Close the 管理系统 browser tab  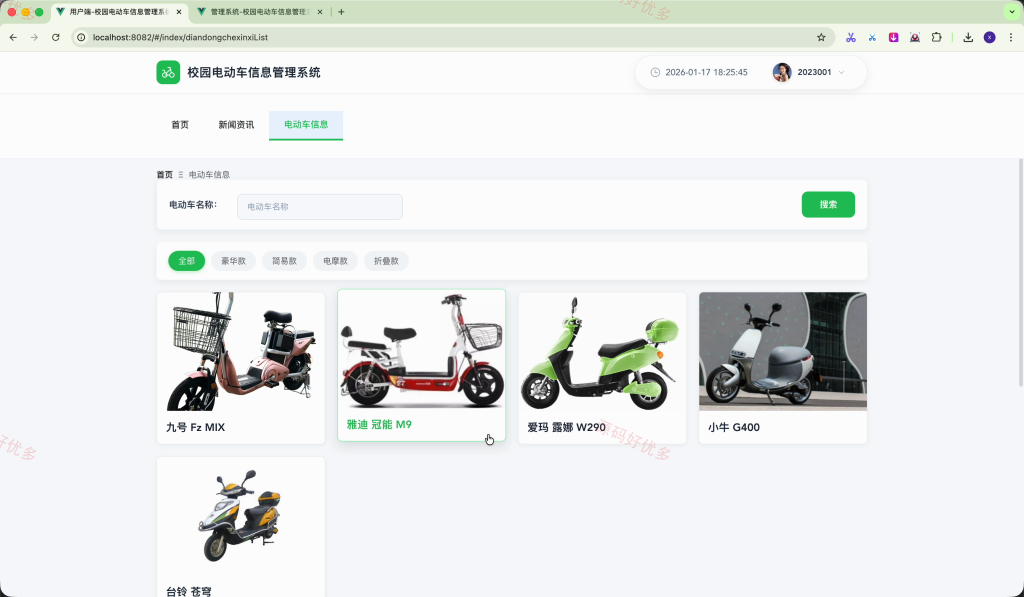pyautogui.click(x=319, y=12)
